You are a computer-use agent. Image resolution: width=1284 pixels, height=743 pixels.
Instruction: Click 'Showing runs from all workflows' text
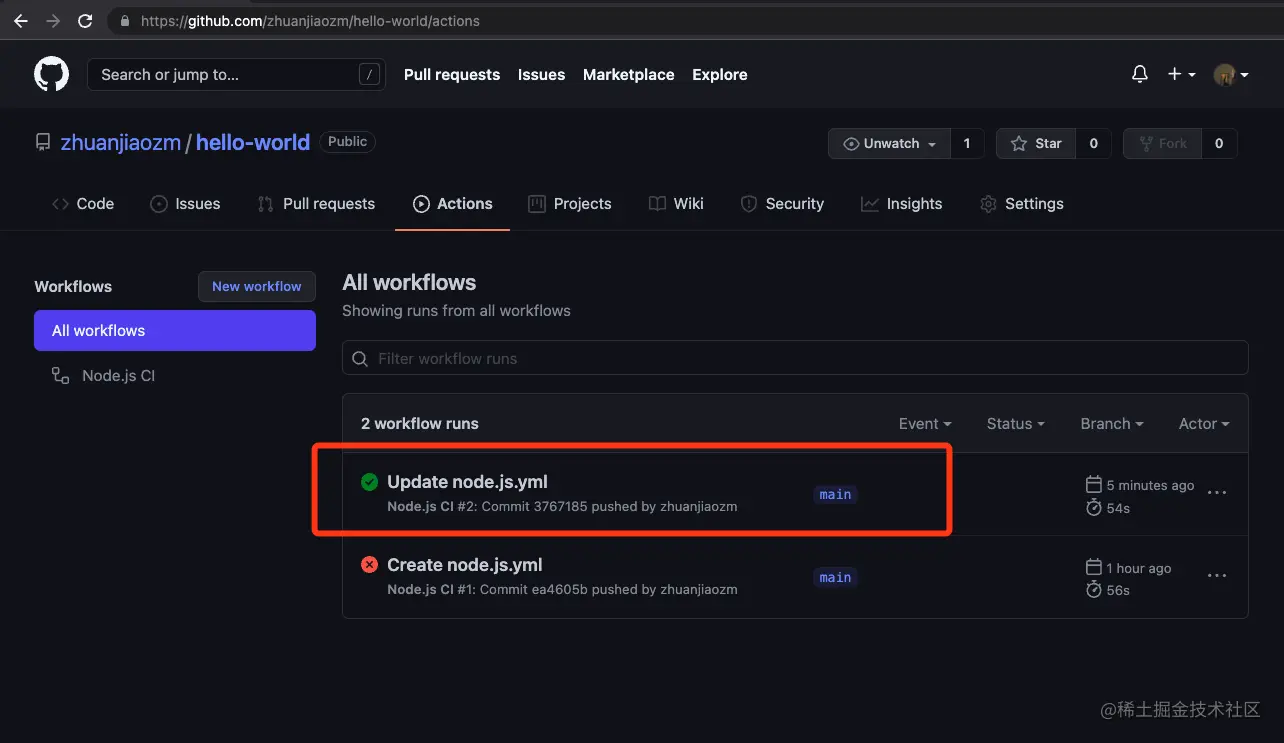click(x=456, y=311)
